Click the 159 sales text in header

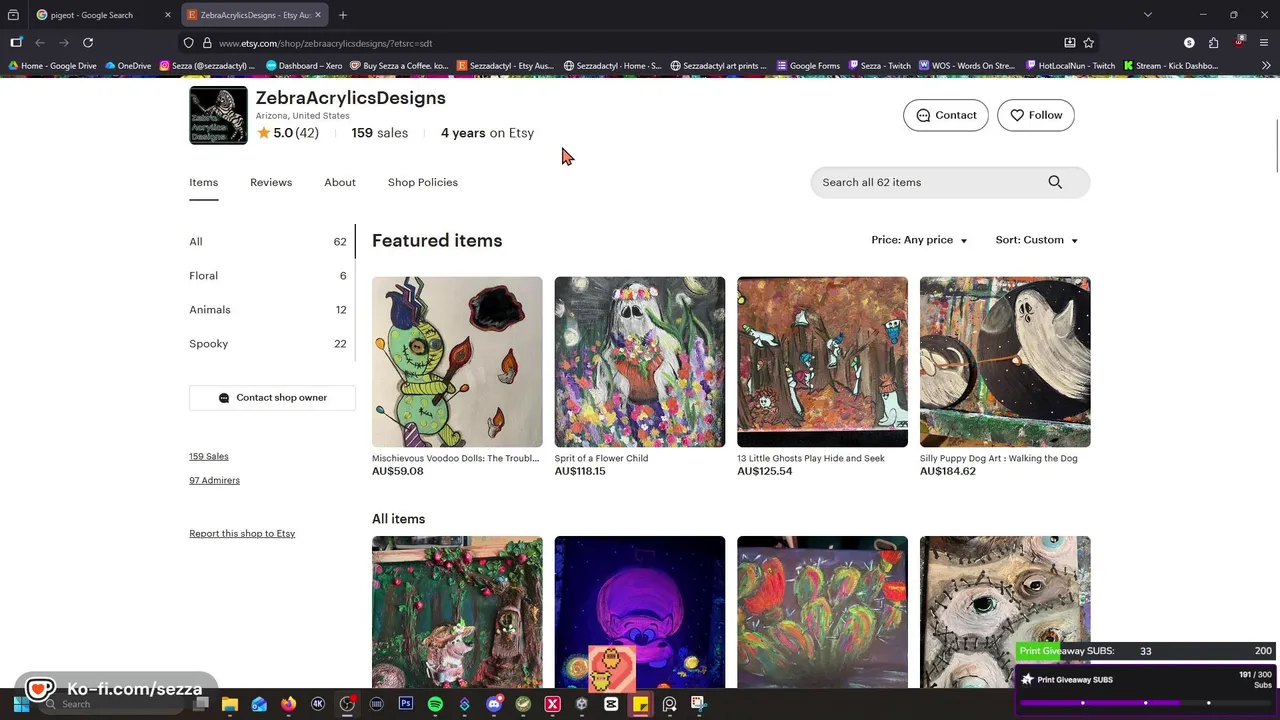coord(380,133)
